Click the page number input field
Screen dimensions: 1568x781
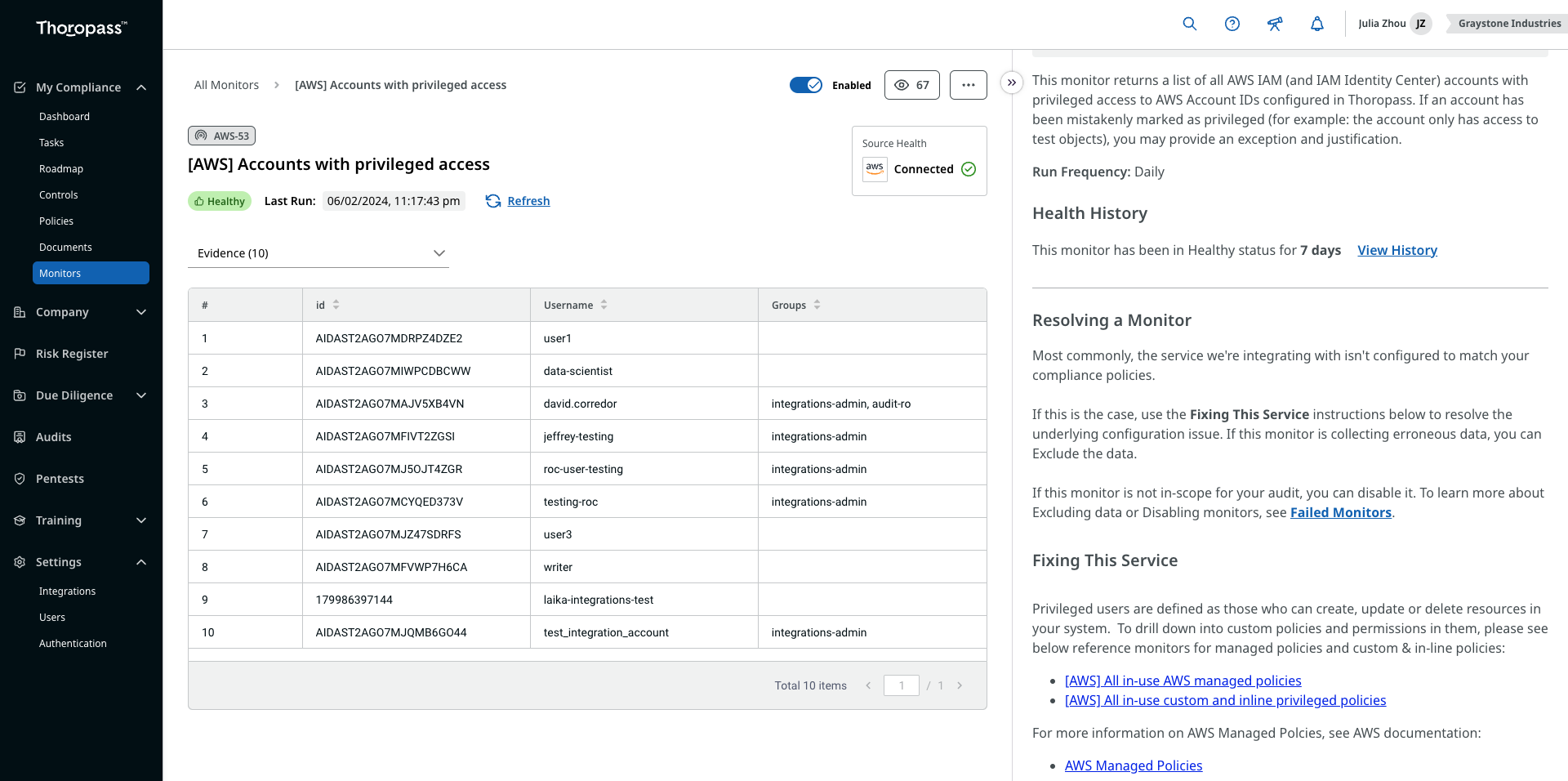902,685
